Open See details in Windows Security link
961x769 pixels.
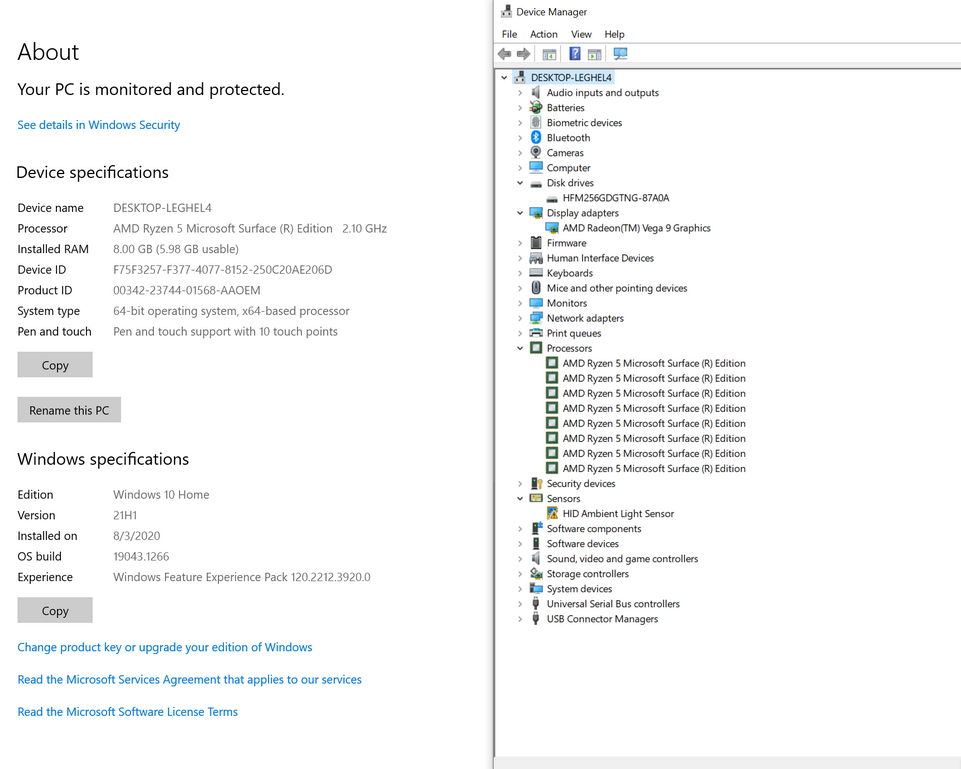click(x=99, y=125)
